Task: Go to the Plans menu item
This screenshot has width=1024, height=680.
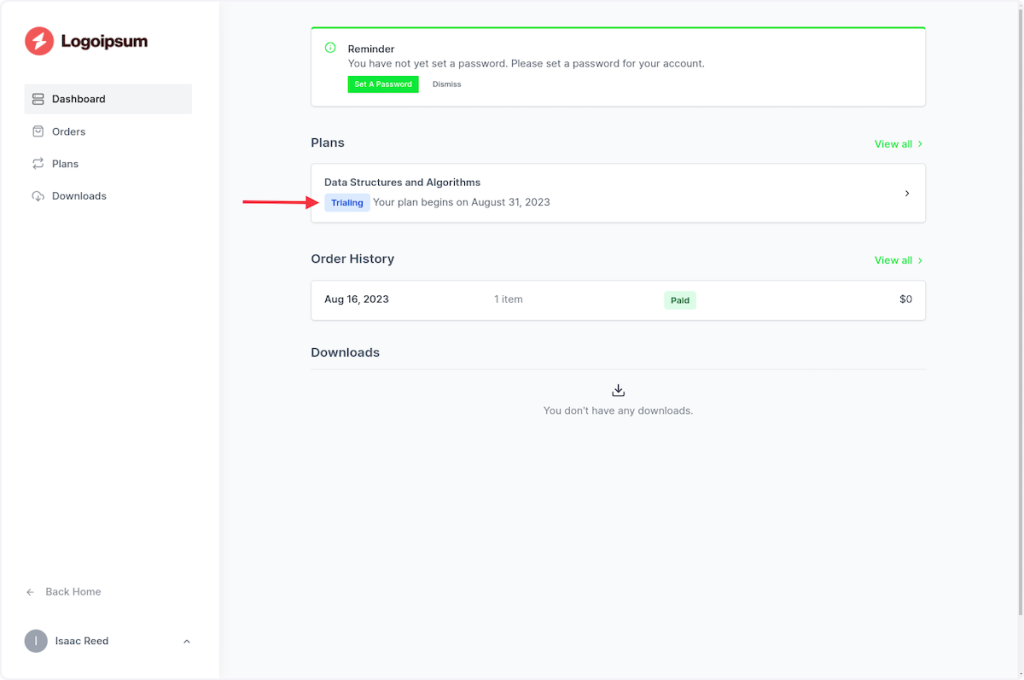Action: pyautogui.click(x=65, y=164)
